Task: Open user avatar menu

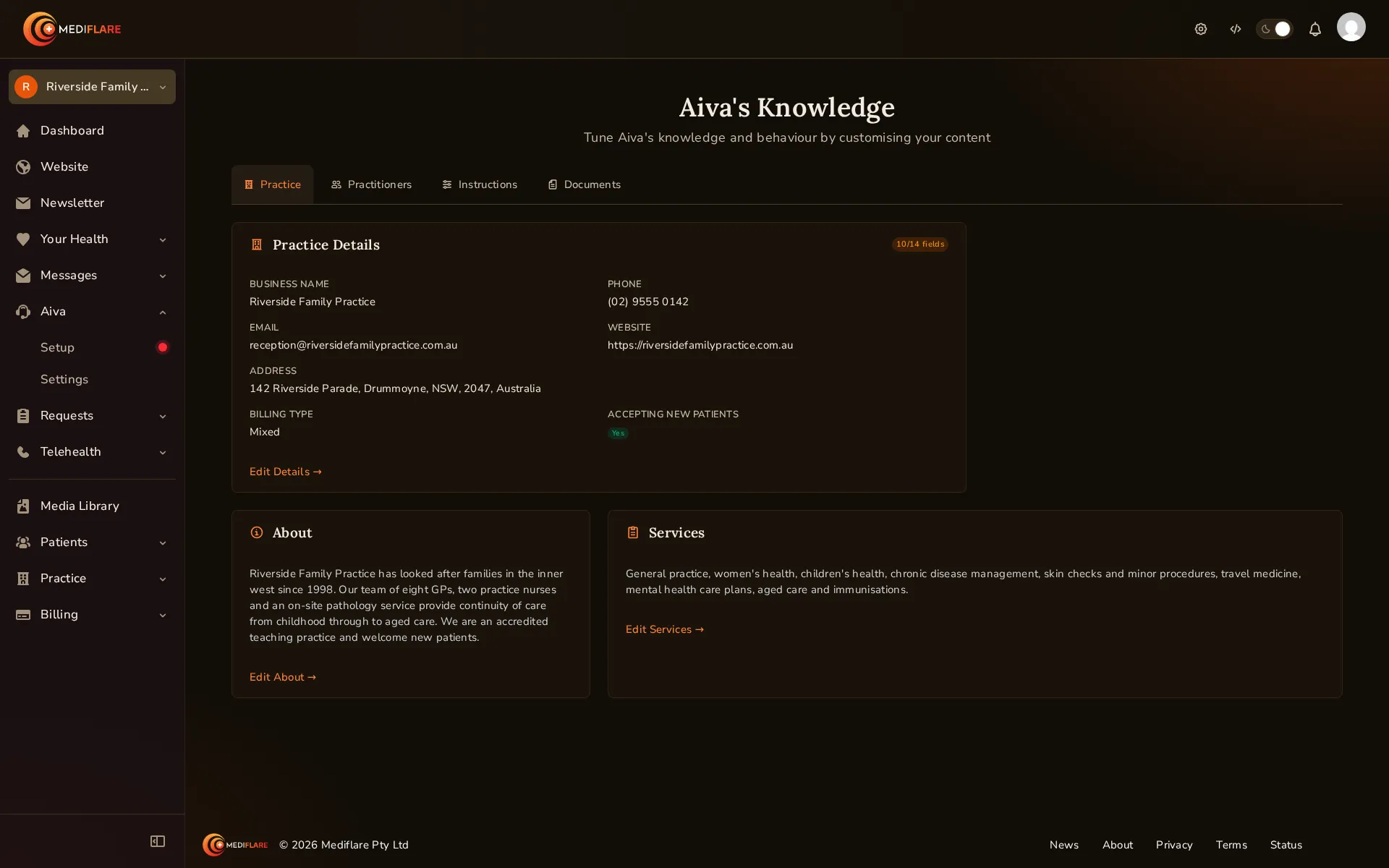Action: tap(1351, 27)
